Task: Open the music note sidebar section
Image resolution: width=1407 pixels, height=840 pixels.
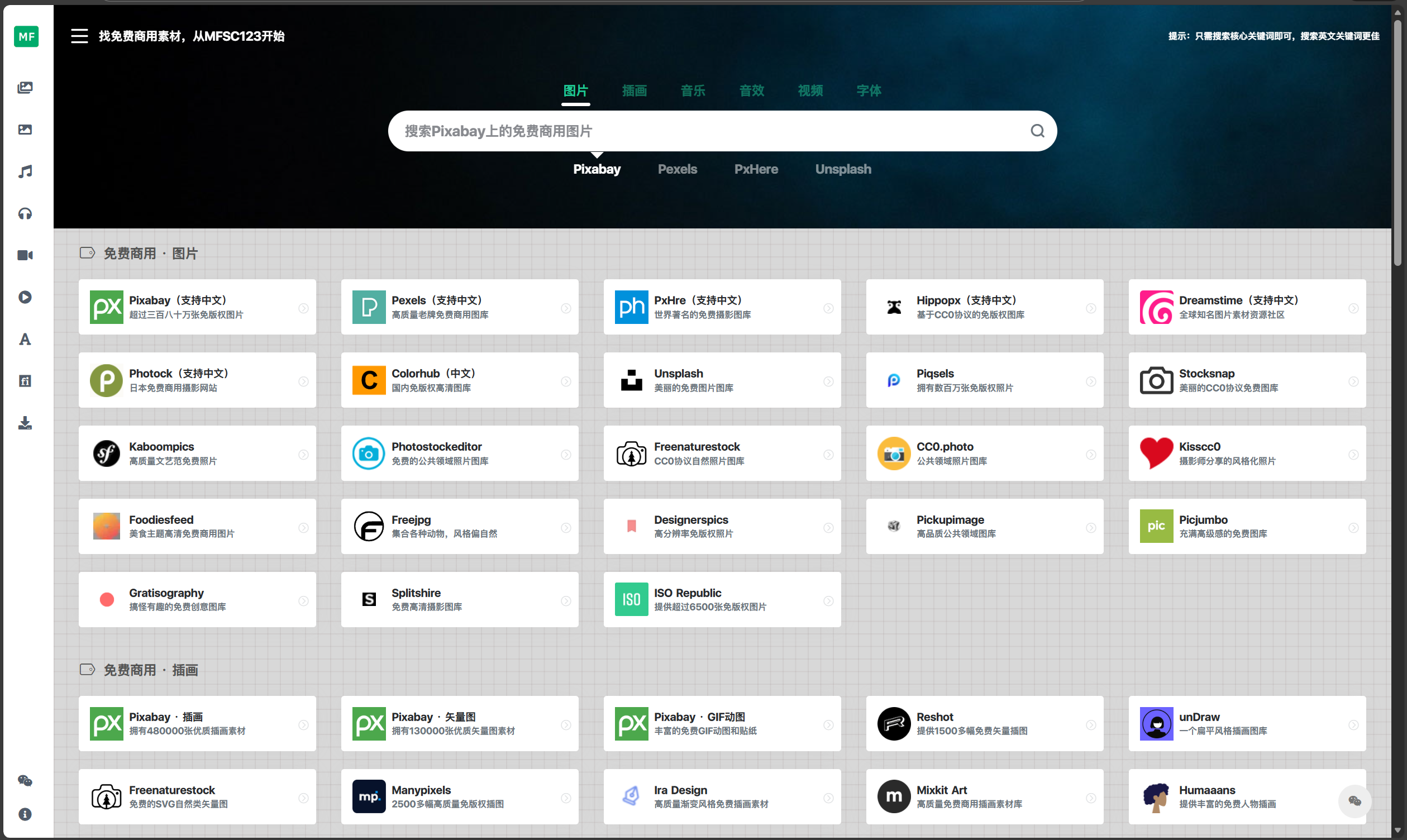Action: pos(25,171)
